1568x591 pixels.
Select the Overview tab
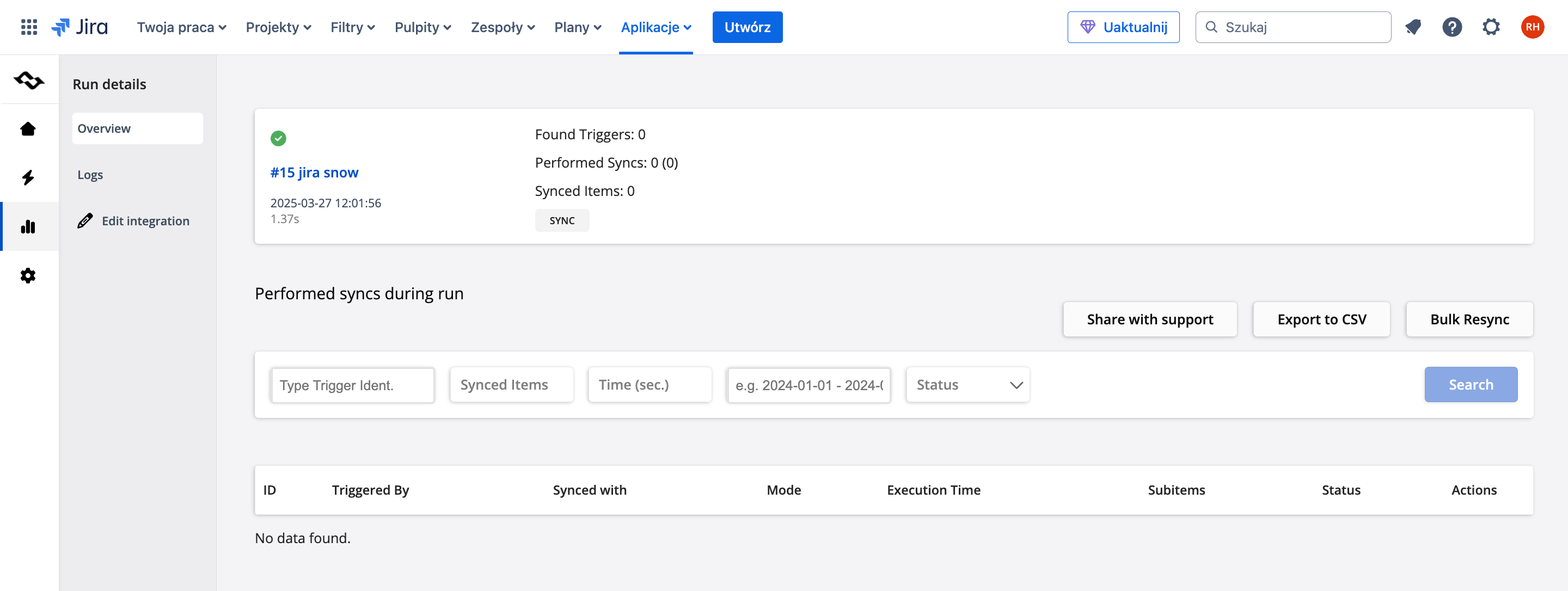[138, 128]
